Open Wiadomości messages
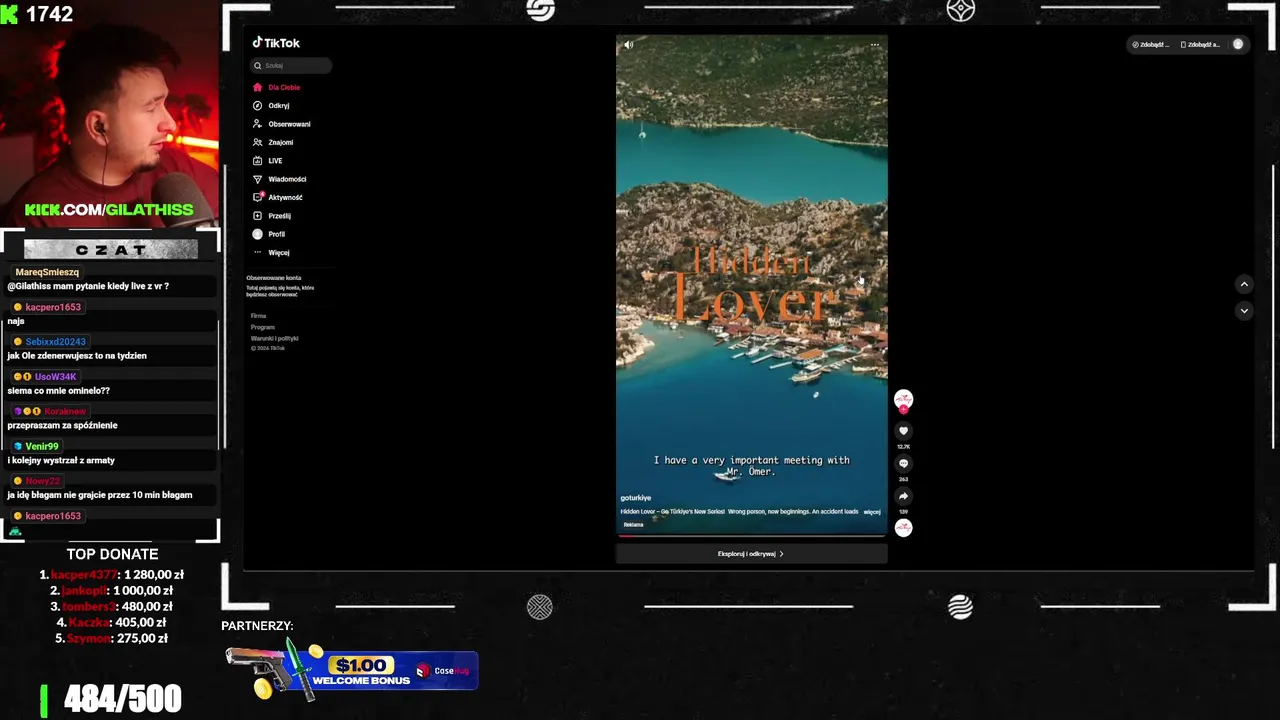Viewport: 1280px width, 720px height. click(287, 179)
